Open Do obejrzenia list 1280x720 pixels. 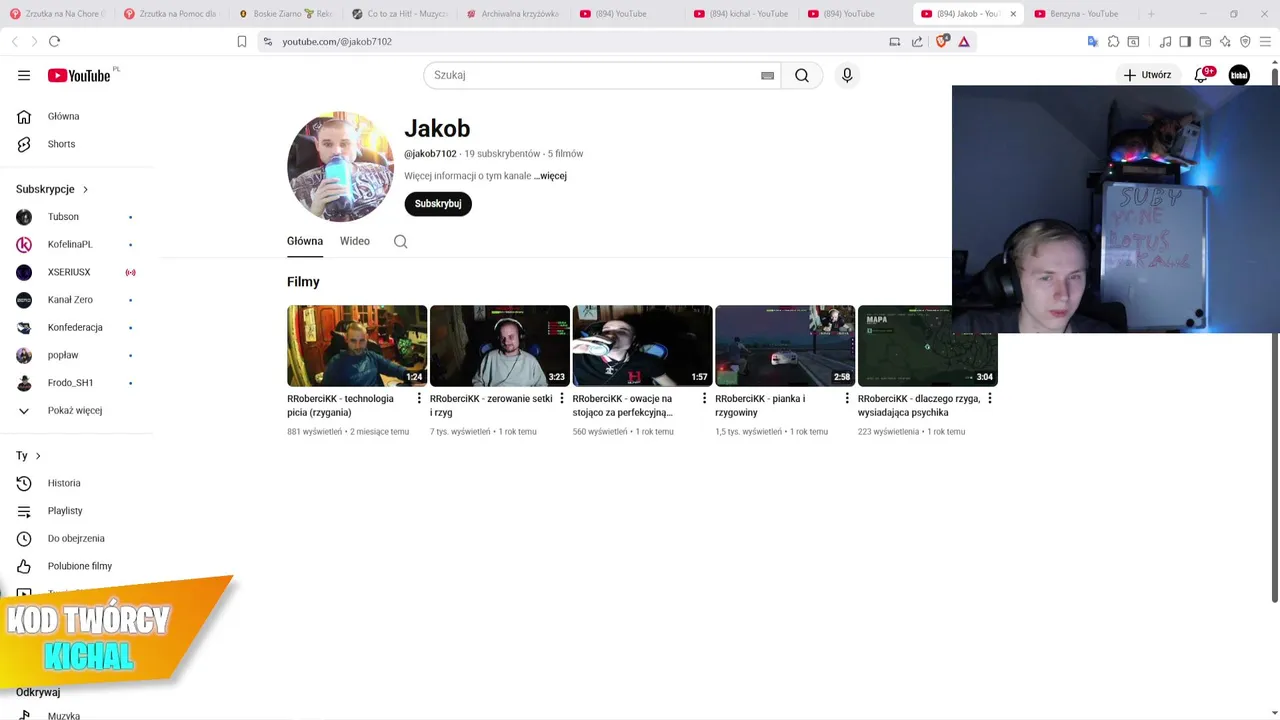coord(76,538)
